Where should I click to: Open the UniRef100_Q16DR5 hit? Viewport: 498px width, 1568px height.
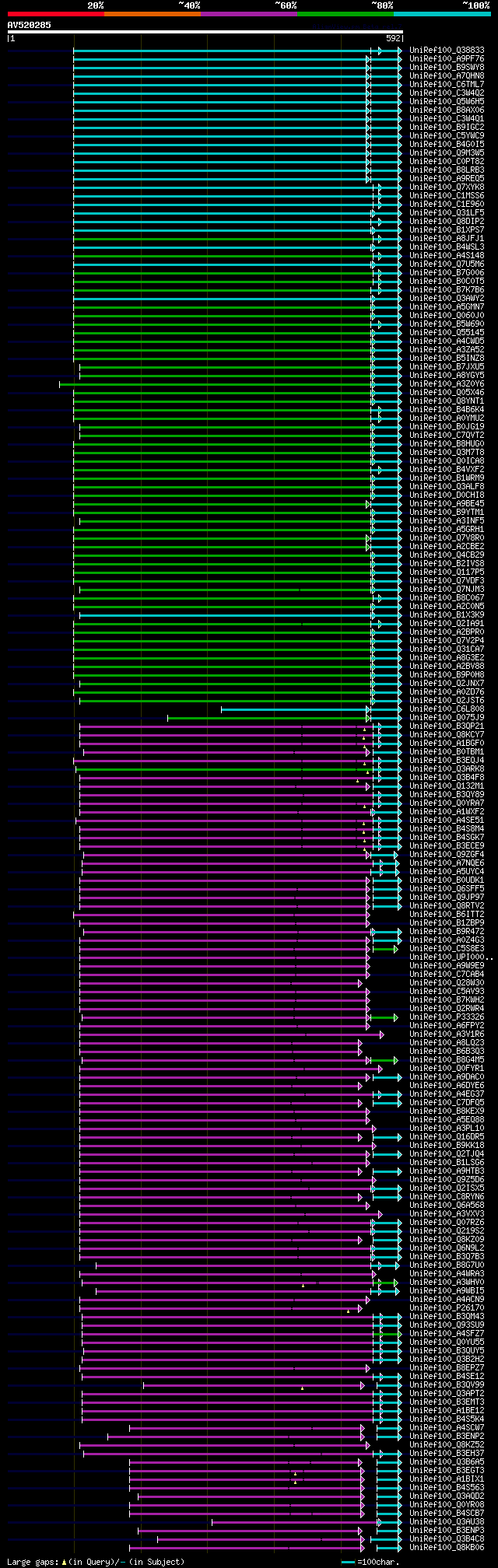(447, 1137)
